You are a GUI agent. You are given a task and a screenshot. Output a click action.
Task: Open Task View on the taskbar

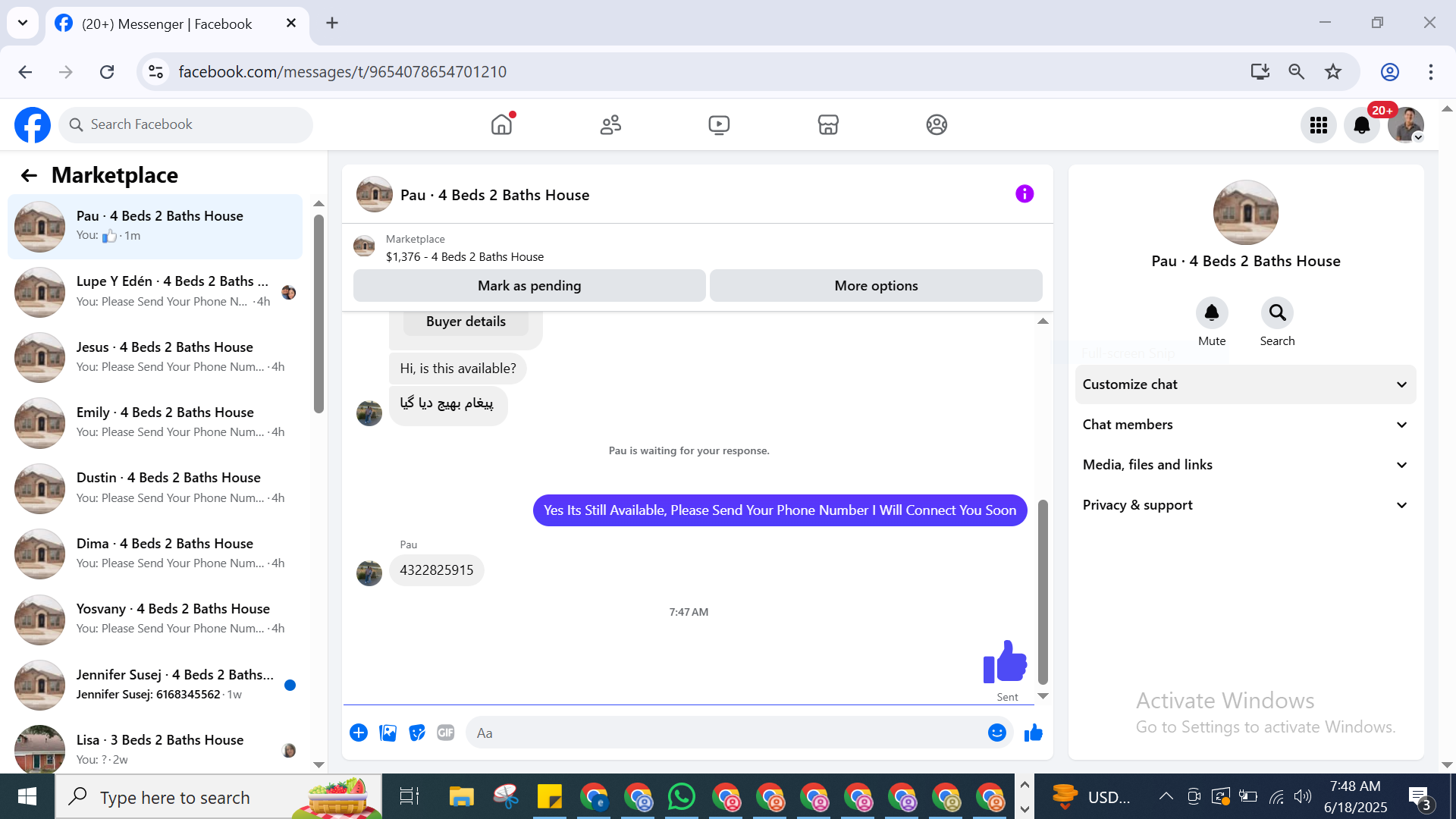click(409, 797)
